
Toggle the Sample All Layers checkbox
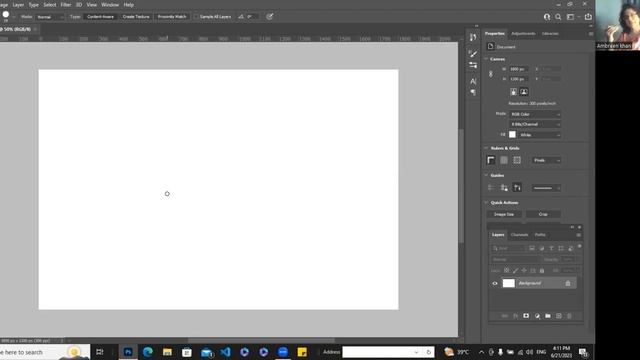click(x=196, y=17)
